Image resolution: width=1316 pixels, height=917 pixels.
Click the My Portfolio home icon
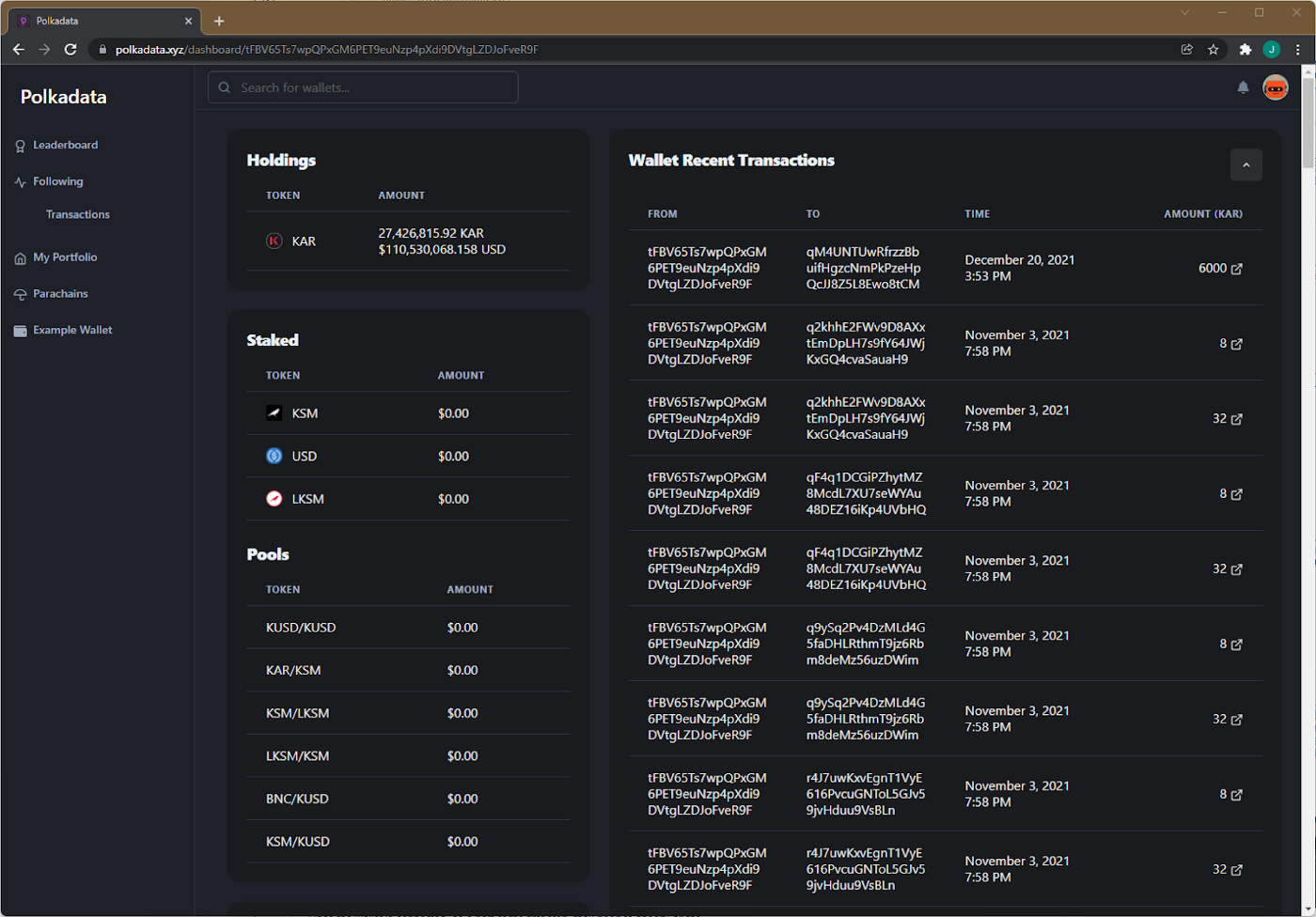click(x=20, y=257)
